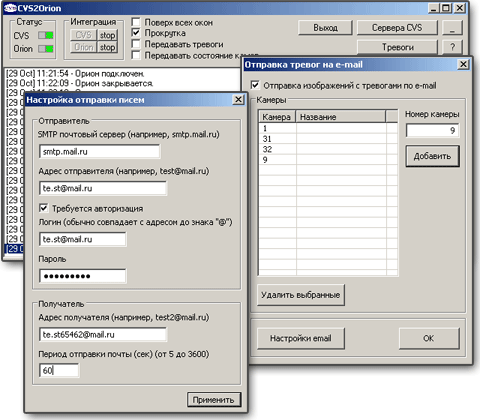Open the Сервера CVS window

397,28
